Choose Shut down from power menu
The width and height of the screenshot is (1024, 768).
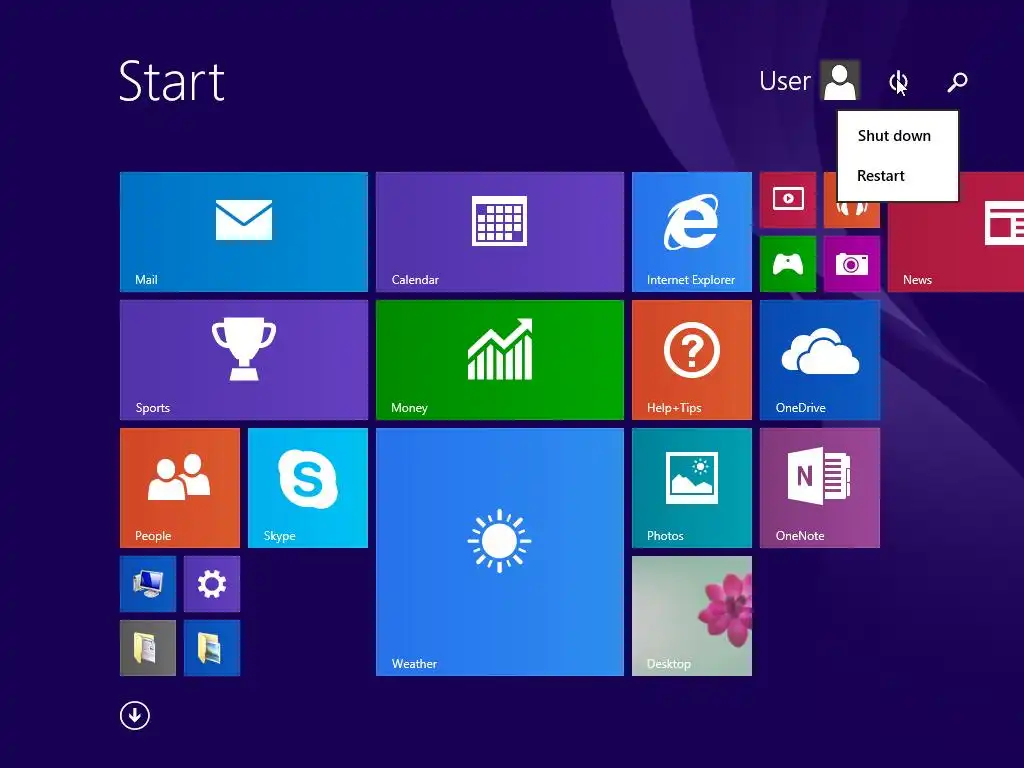[x=894, y=136]
